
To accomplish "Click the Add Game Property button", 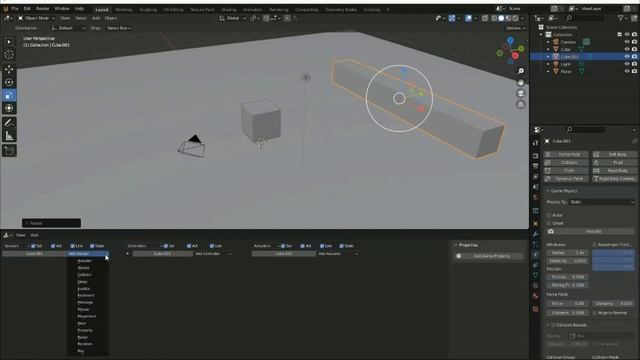I will point(489,256).
